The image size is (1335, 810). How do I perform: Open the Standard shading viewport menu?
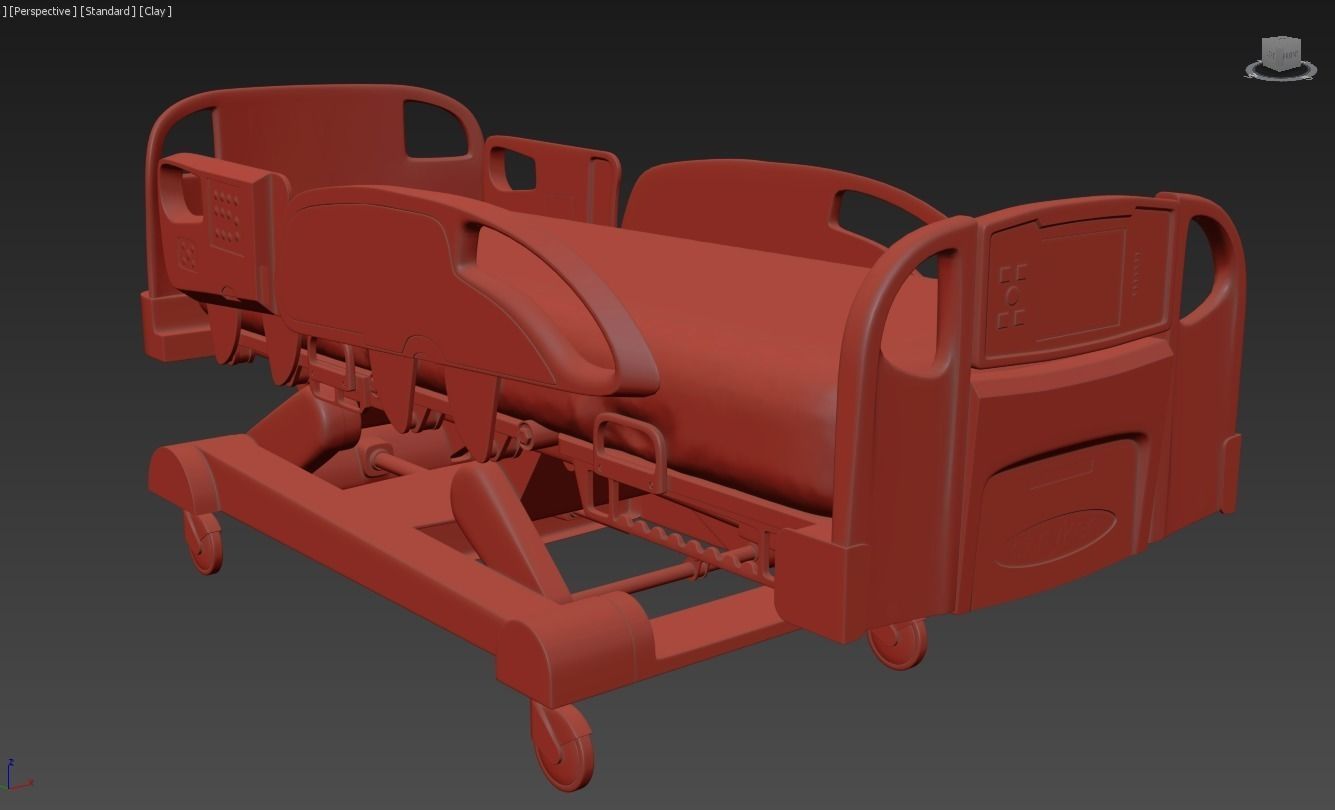point(108,11)
